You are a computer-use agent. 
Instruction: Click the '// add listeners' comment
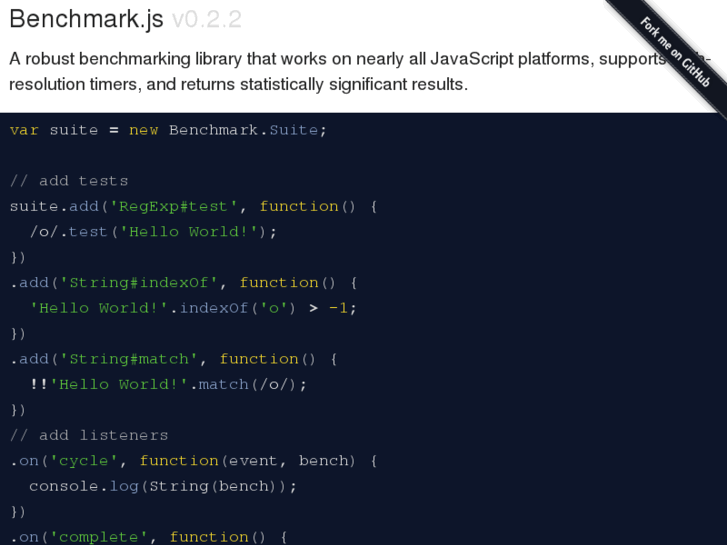(x=89, y=435)
